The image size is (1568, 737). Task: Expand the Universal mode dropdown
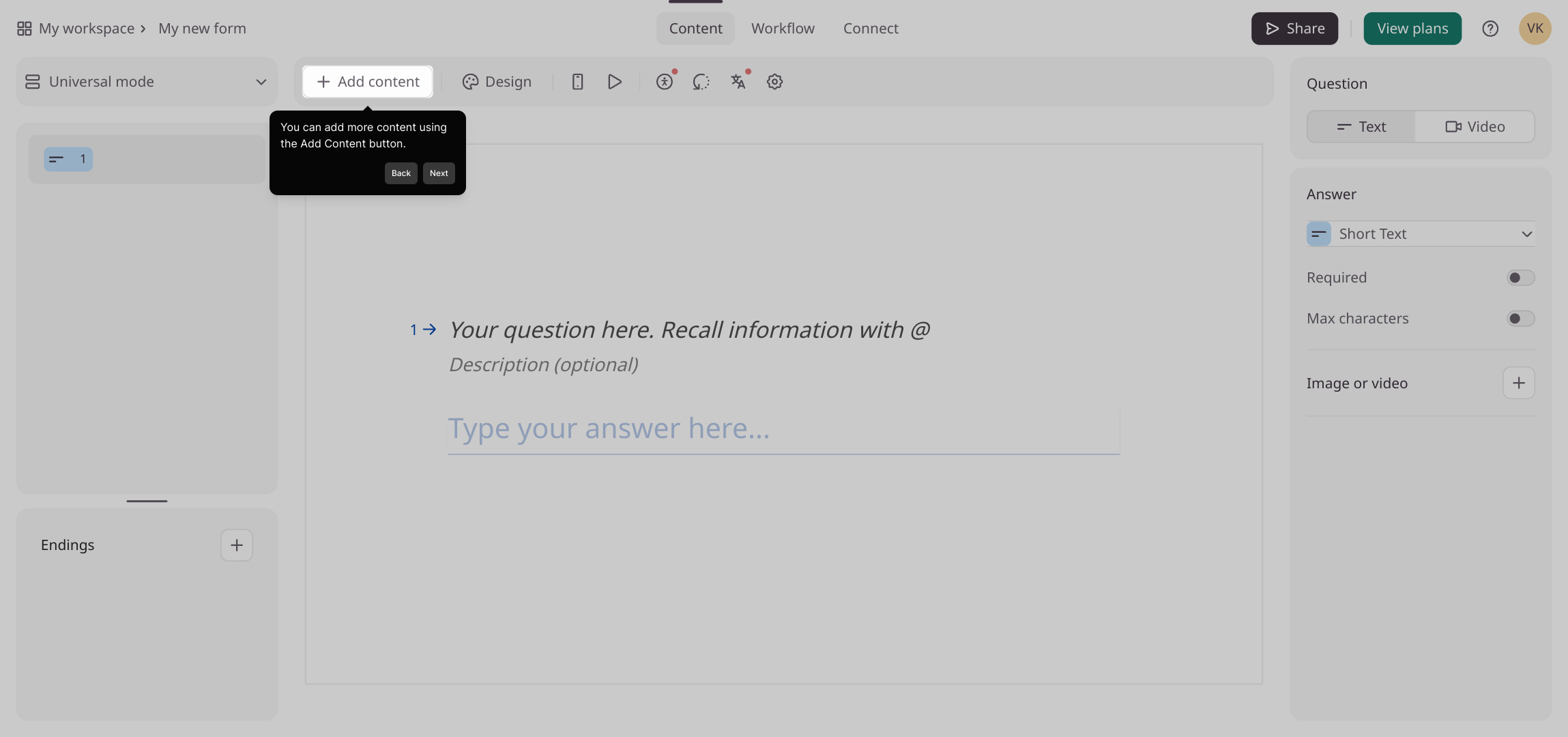147,82
